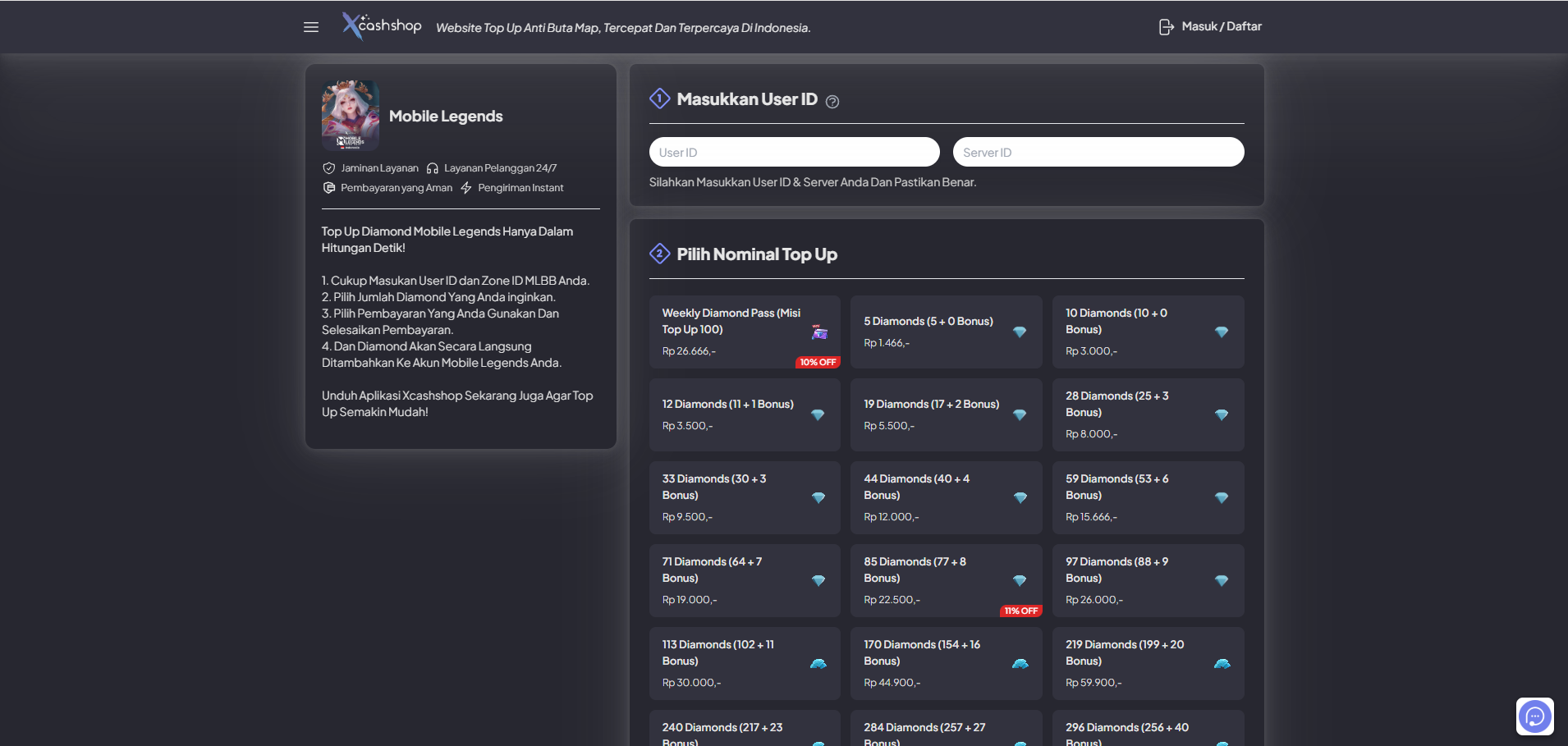Click price Rp 59.900,-
This screenshot has height=746, width=1568.
pos(1093,683)
